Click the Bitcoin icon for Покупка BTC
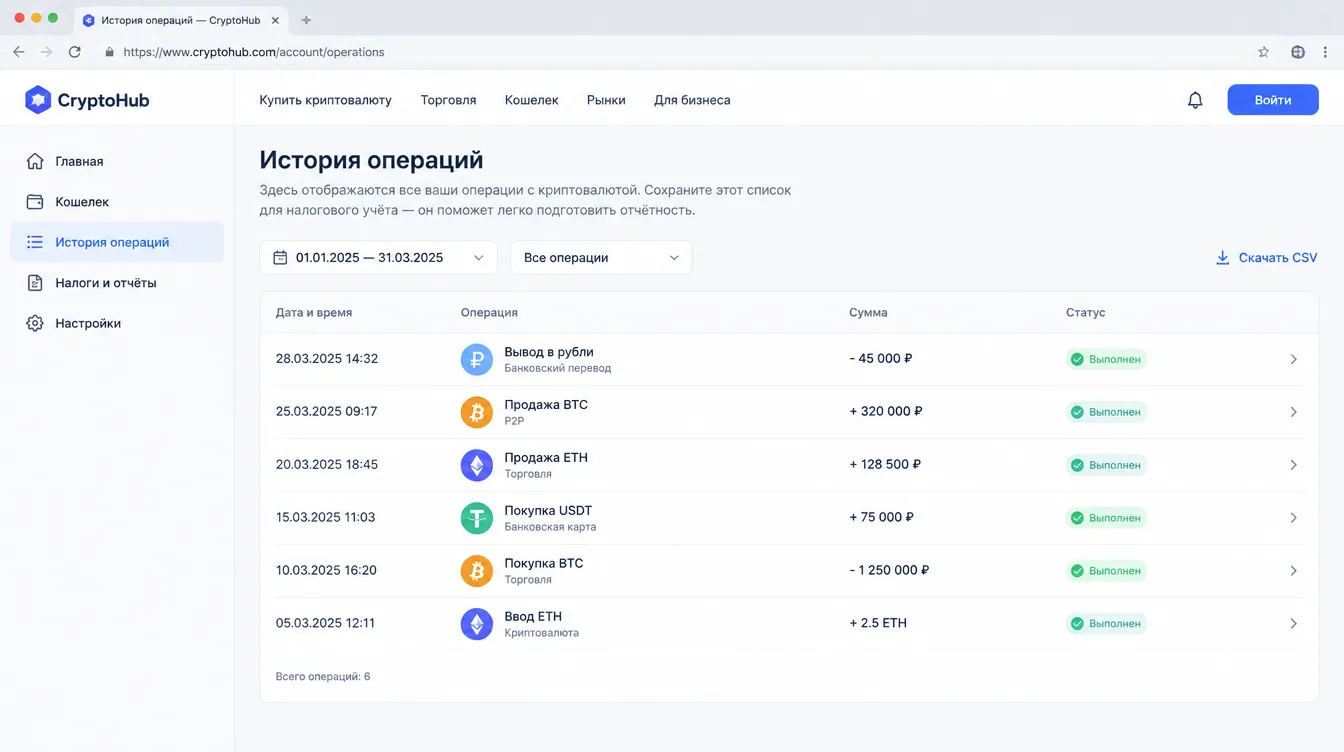Image resolution: width=1344 pixels, height=752 pixels. (477, 571)
